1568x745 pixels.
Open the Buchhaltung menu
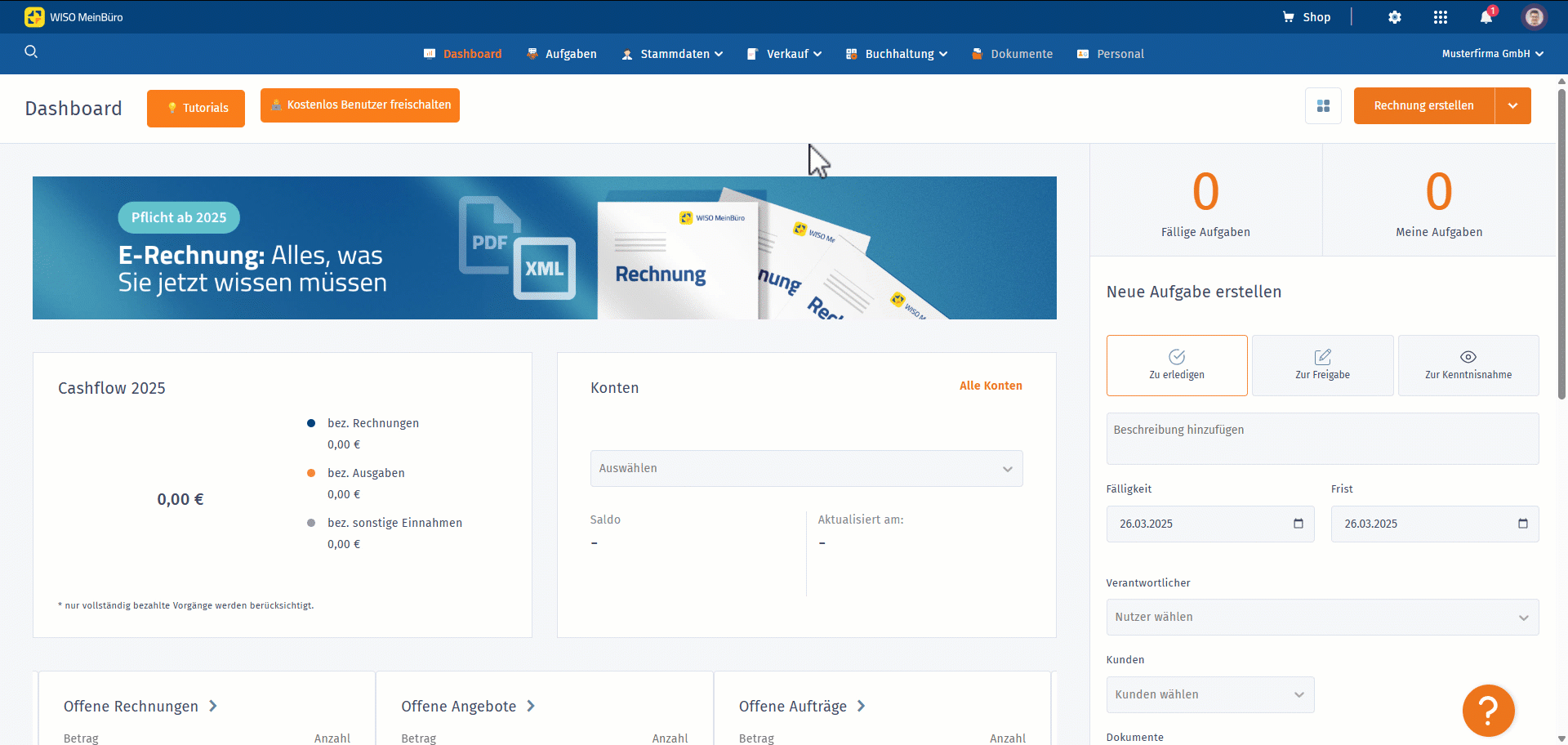898,54
